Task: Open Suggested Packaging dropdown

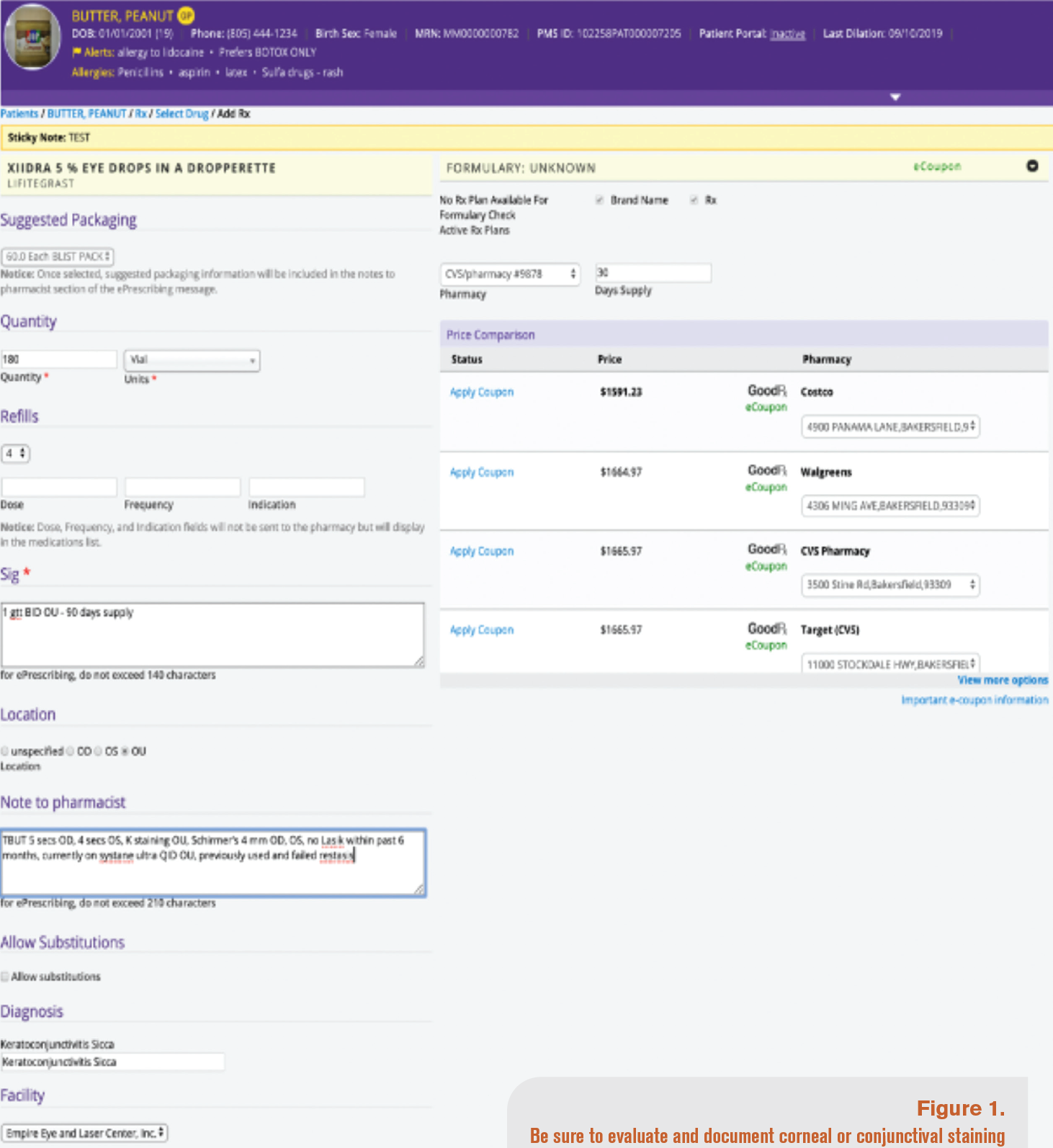Action: [x=58, y=256]
